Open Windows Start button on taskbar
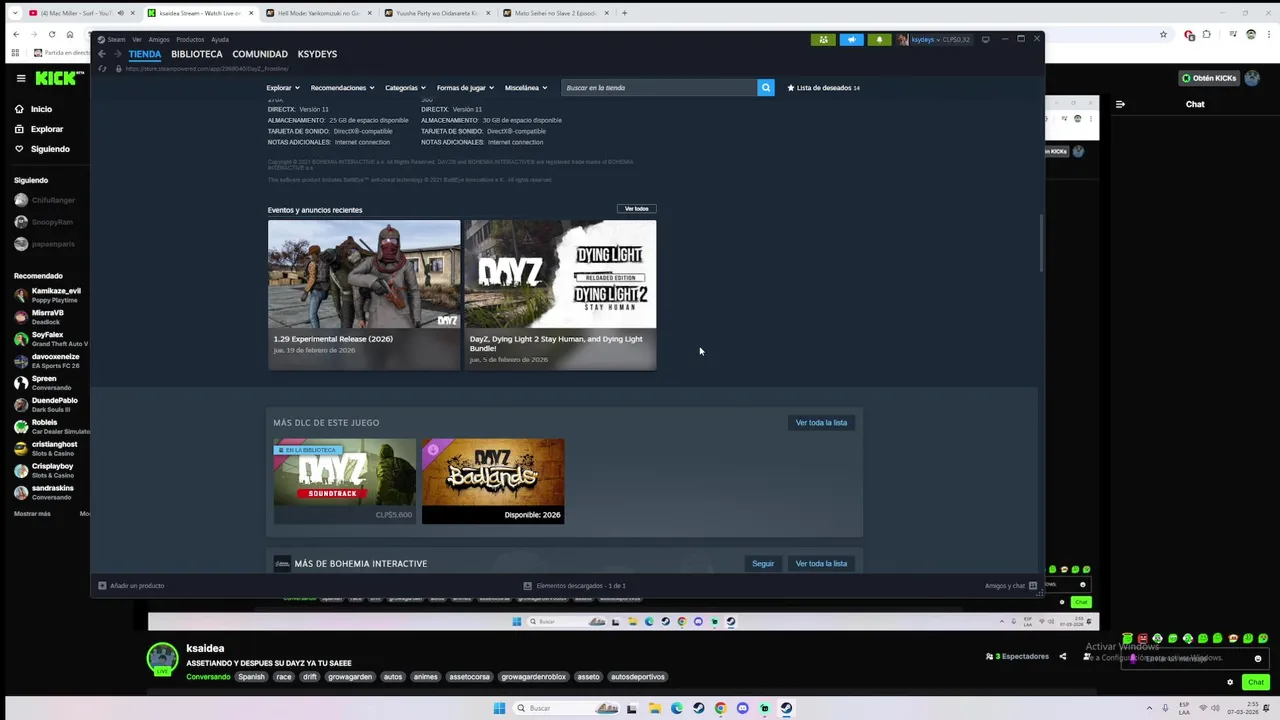1280x720 pixels. (499, 708)
